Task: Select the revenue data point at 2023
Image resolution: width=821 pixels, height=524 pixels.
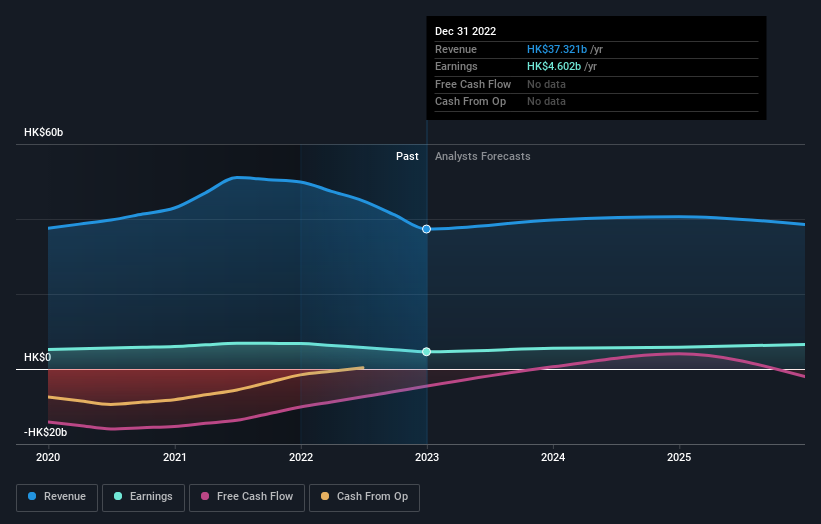Action: click(x=427, y=229)
